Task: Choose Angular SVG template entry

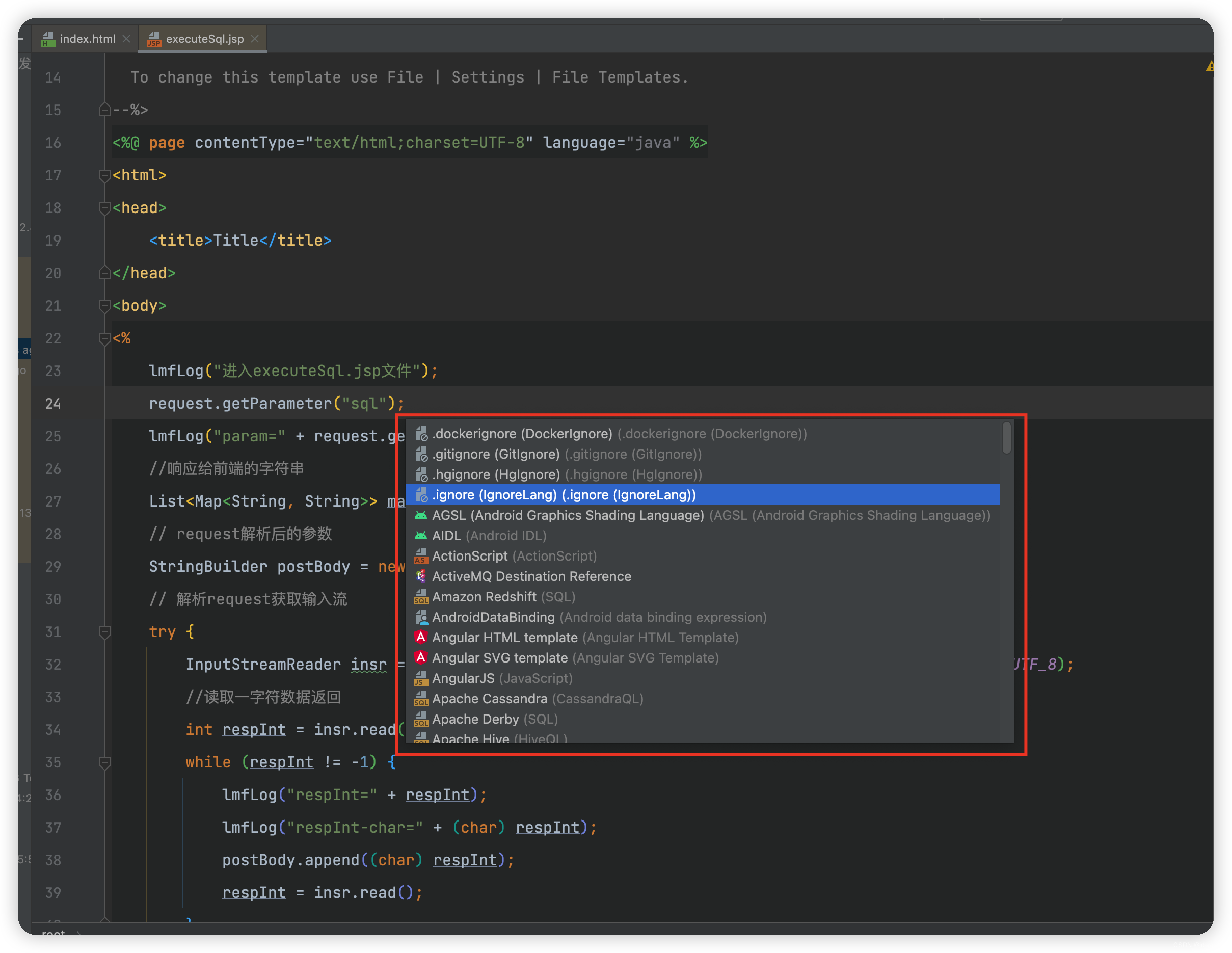Action: 702,657
